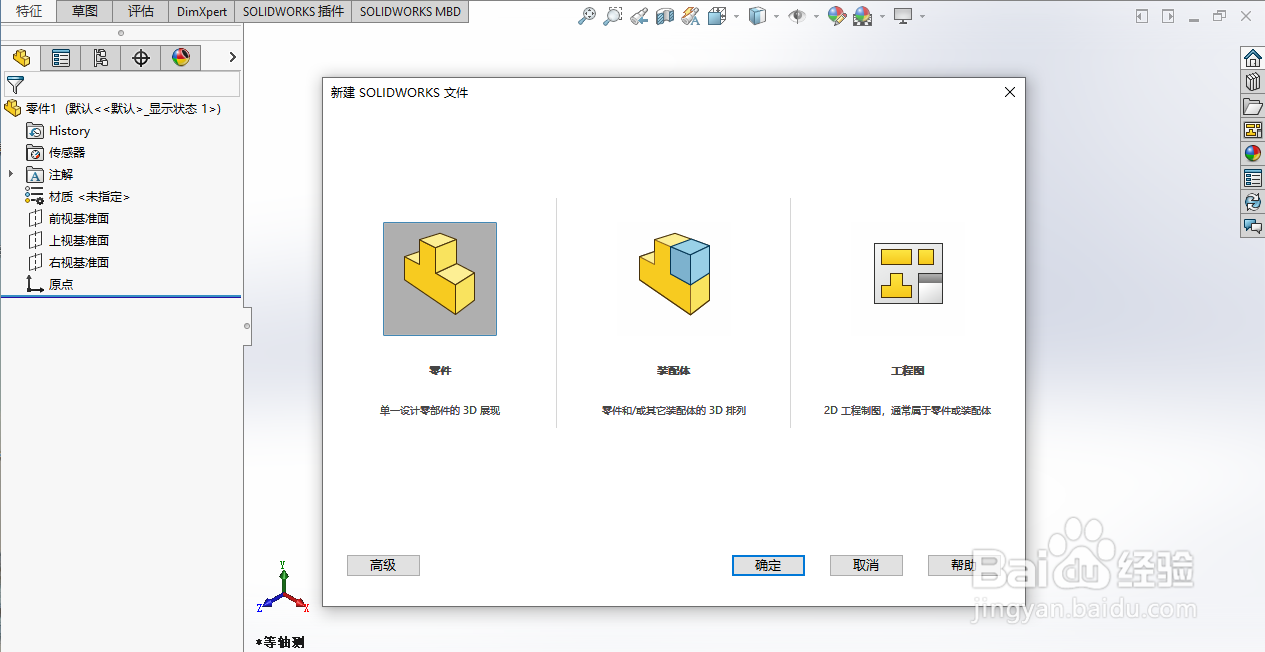
Task: Select the 传感器 item in tree
Action: click(x=56, y=153)
